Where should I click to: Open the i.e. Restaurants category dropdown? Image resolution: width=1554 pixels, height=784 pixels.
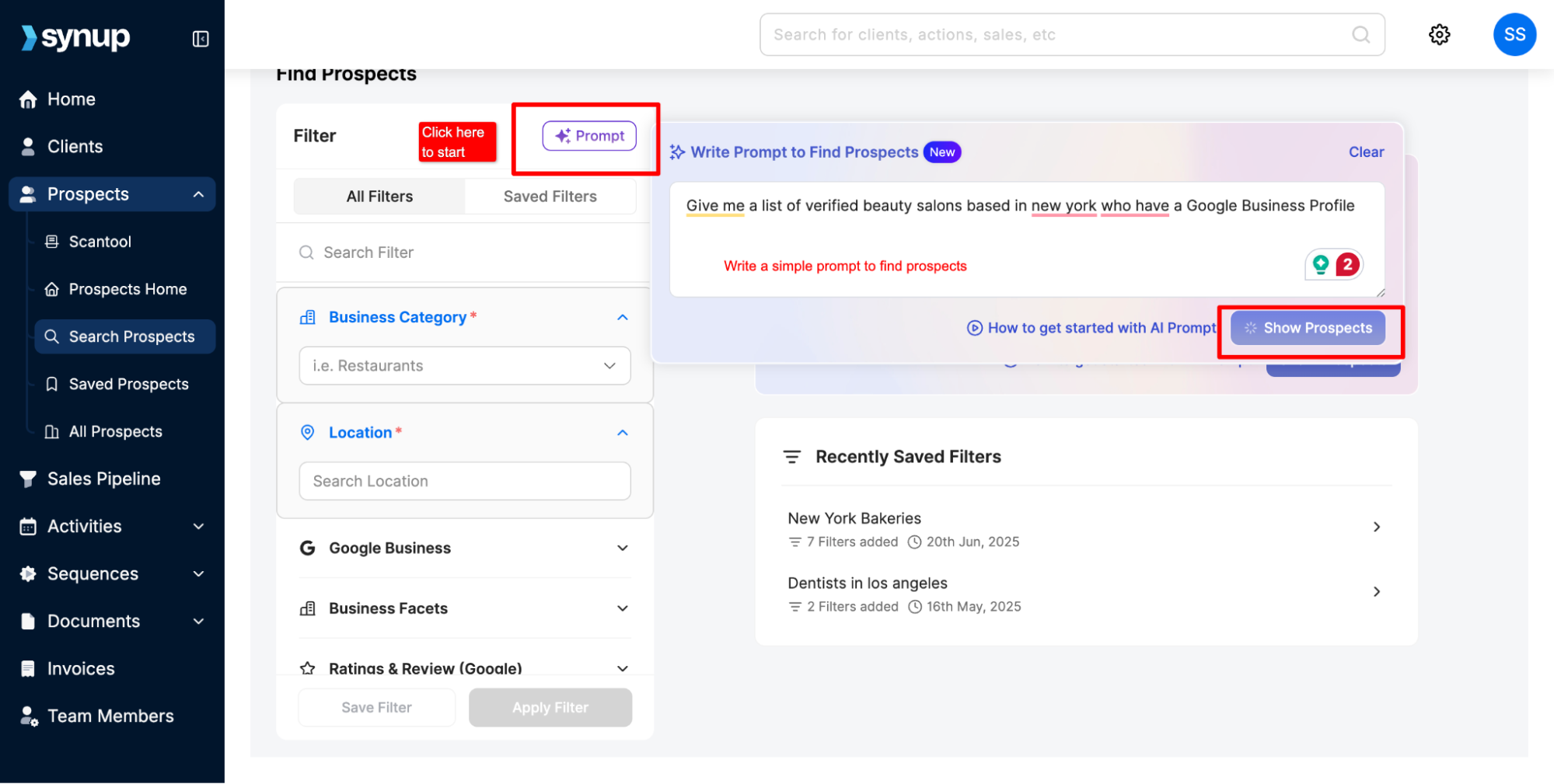click(464, 365)
